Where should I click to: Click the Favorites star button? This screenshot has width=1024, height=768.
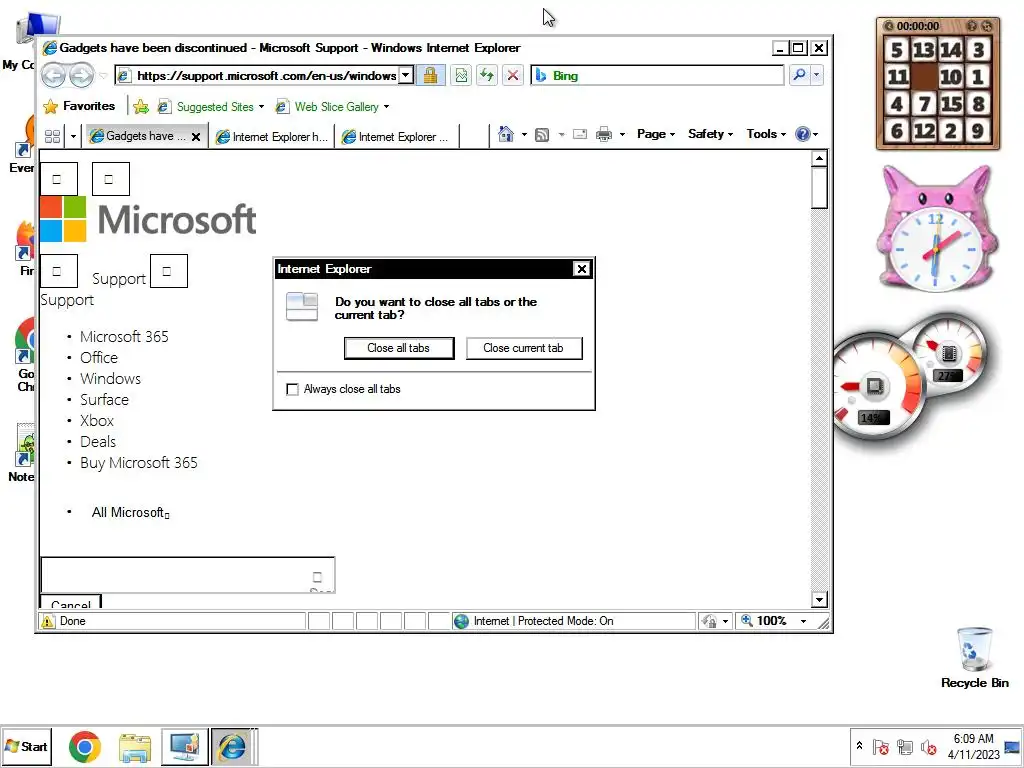point(79,106)
